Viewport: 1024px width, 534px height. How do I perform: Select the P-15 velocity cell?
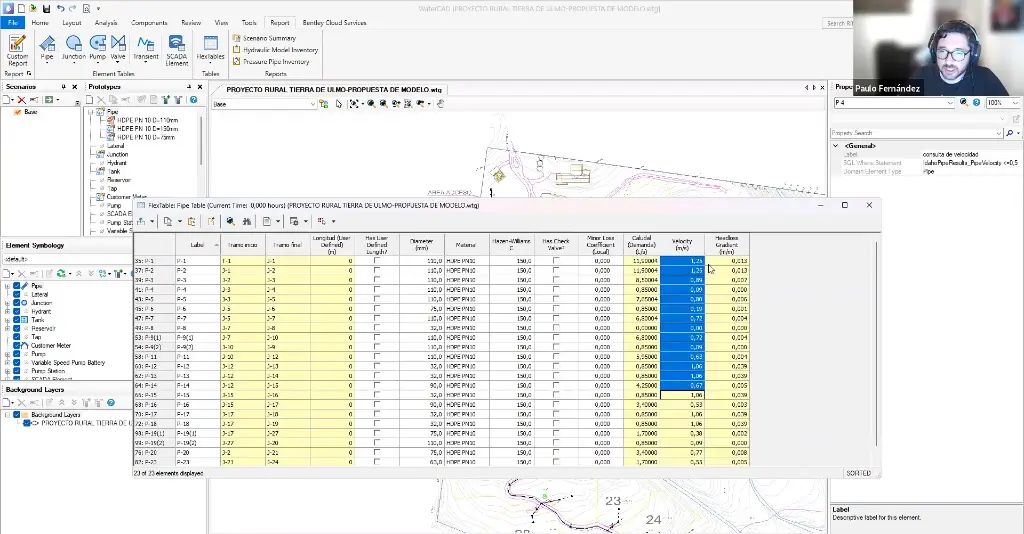point(682,395)
